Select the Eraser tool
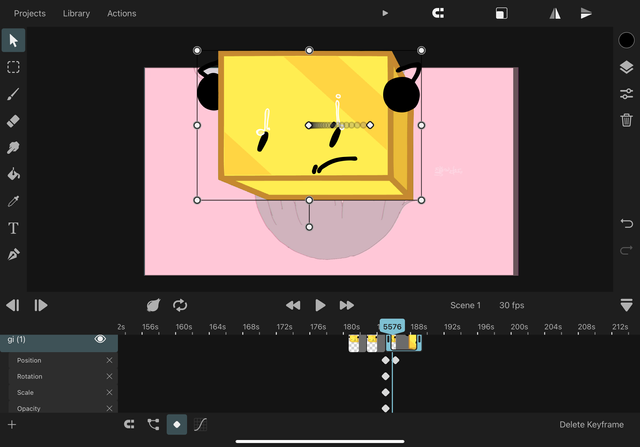 coord(13,121)
